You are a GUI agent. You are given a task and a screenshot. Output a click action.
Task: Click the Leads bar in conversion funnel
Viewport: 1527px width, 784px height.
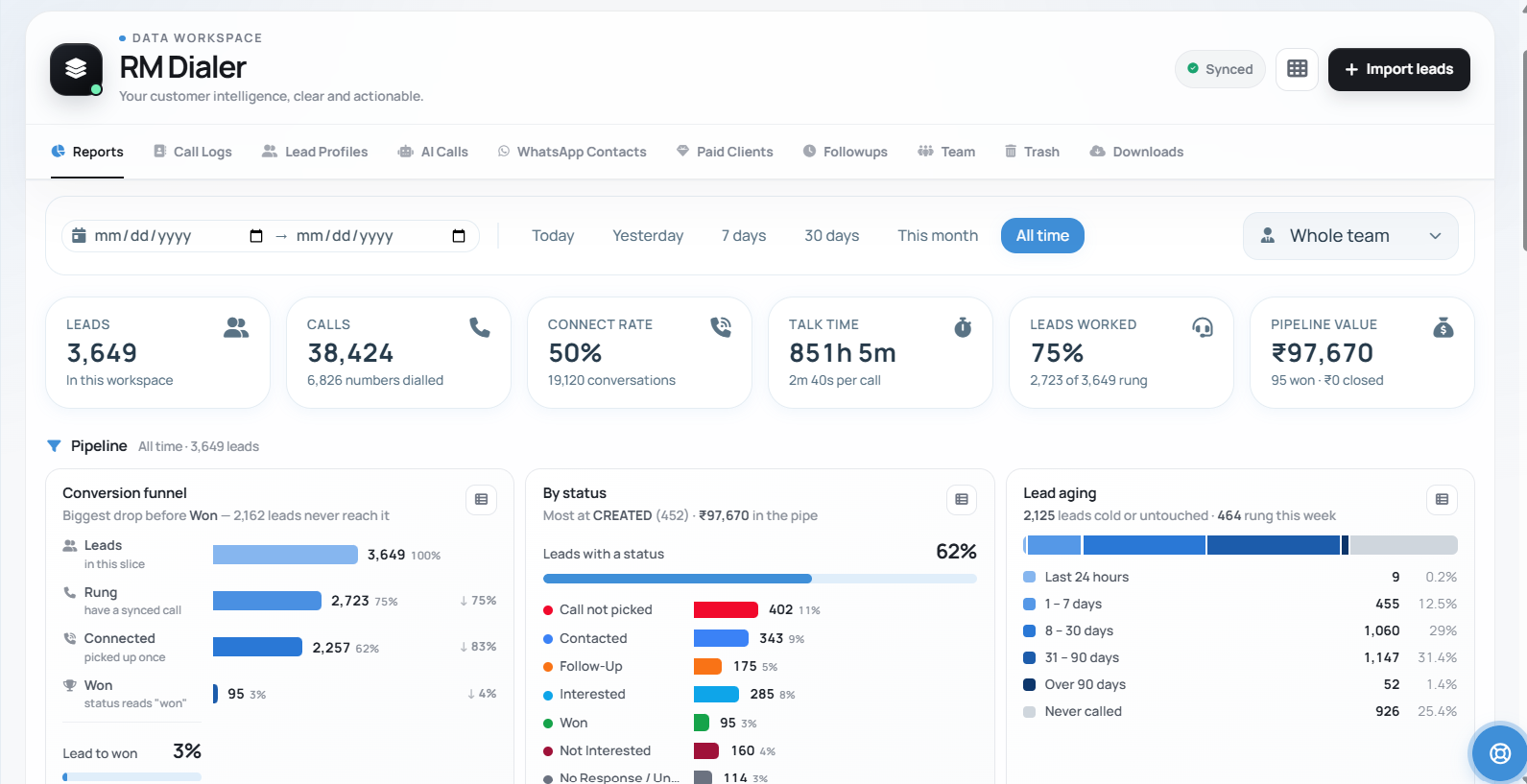[285, 555]
